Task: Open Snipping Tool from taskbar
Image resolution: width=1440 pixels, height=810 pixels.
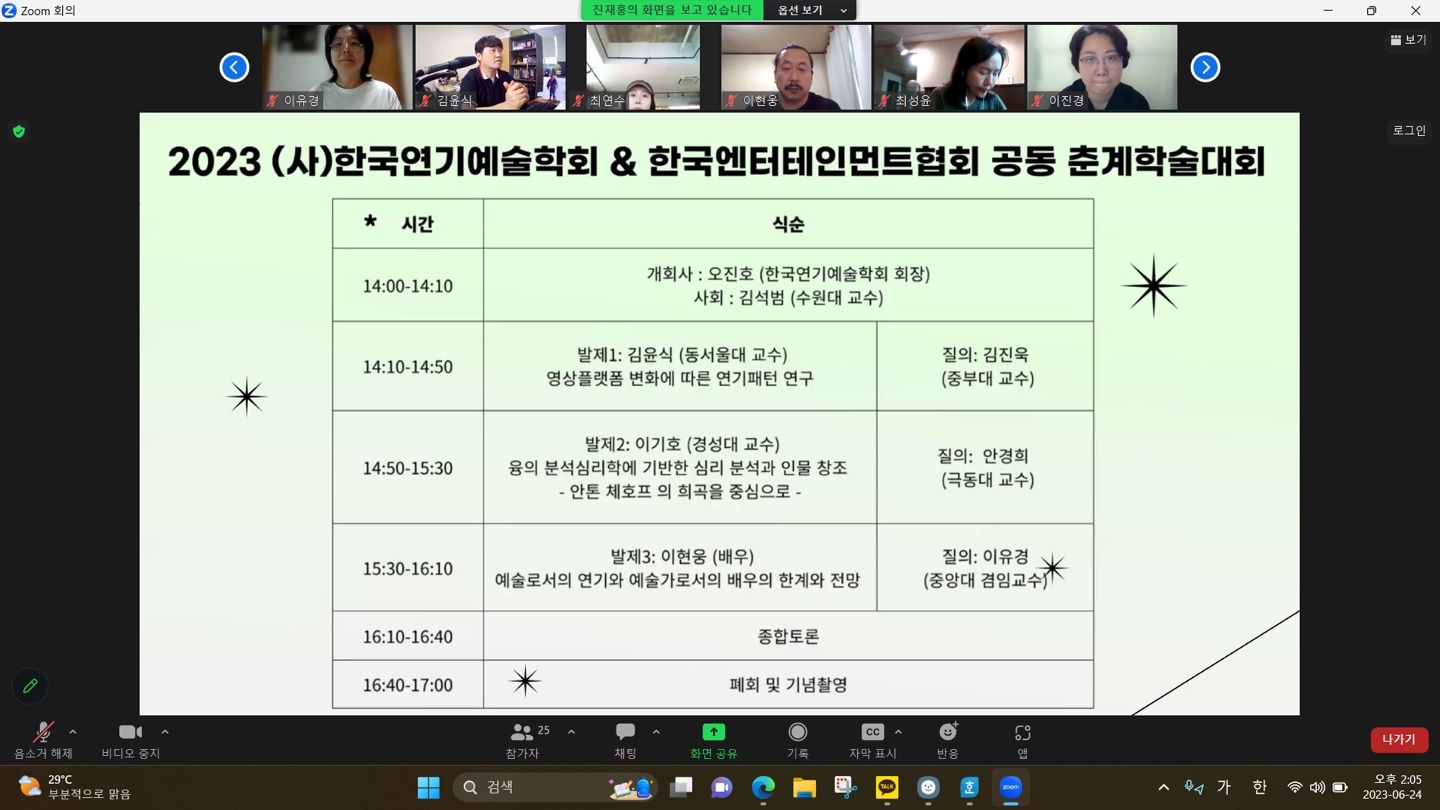Action: point(846,788)
